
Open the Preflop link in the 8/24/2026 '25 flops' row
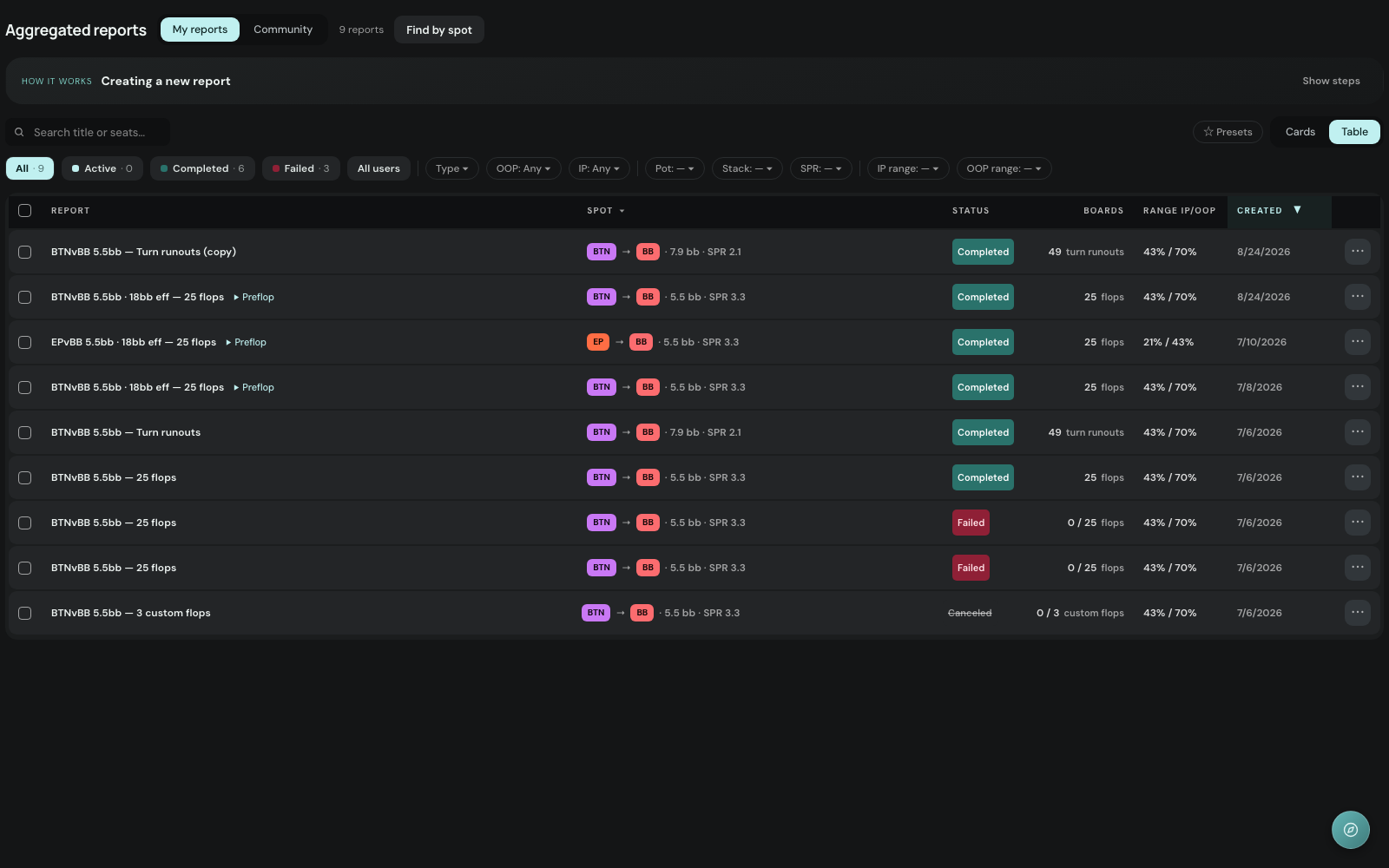click(254, 297)
